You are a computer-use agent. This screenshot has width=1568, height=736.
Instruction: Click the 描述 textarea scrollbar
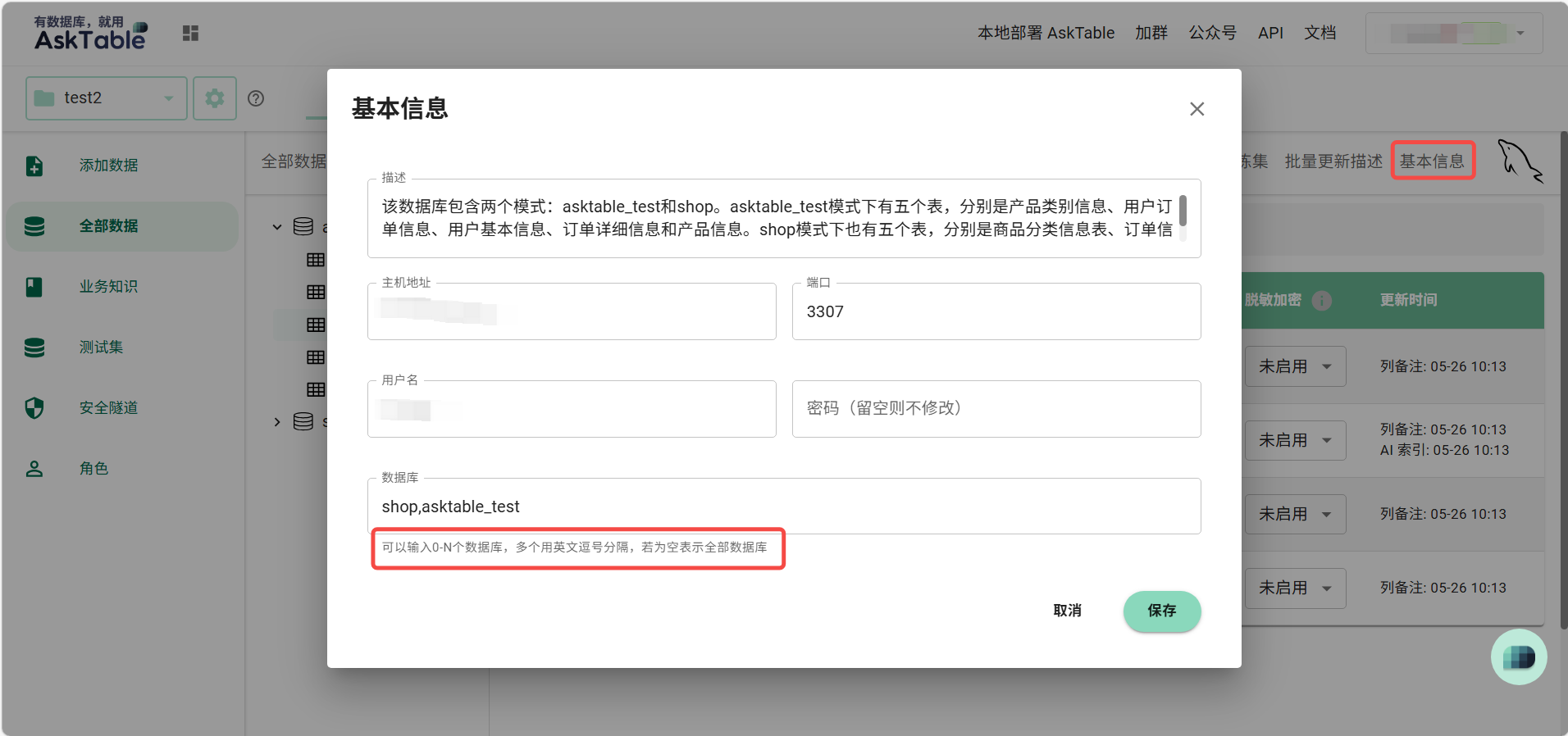pos(1183,211)
